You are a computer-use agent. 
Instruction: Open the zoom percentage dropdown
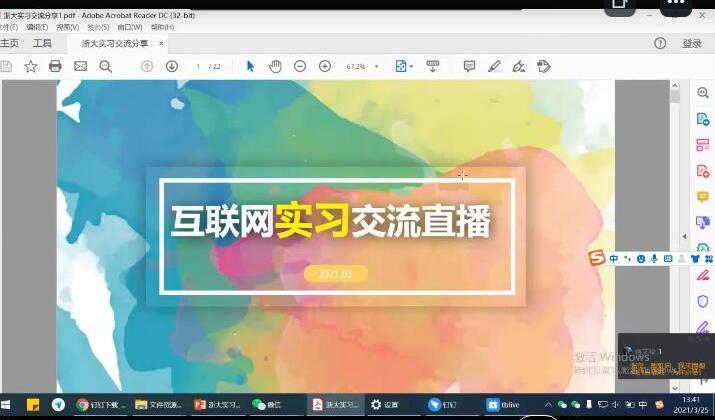click(377, 67)
